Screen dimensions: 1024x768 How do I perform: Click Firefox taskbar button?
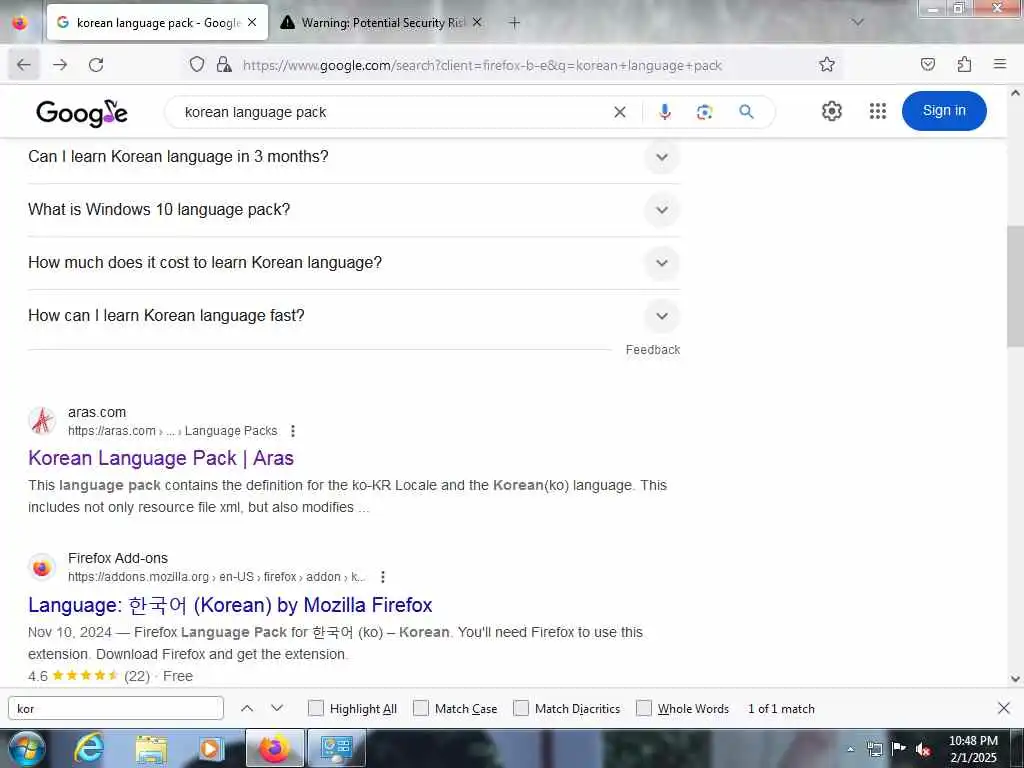pyautogui.click(x=274, y=748)
